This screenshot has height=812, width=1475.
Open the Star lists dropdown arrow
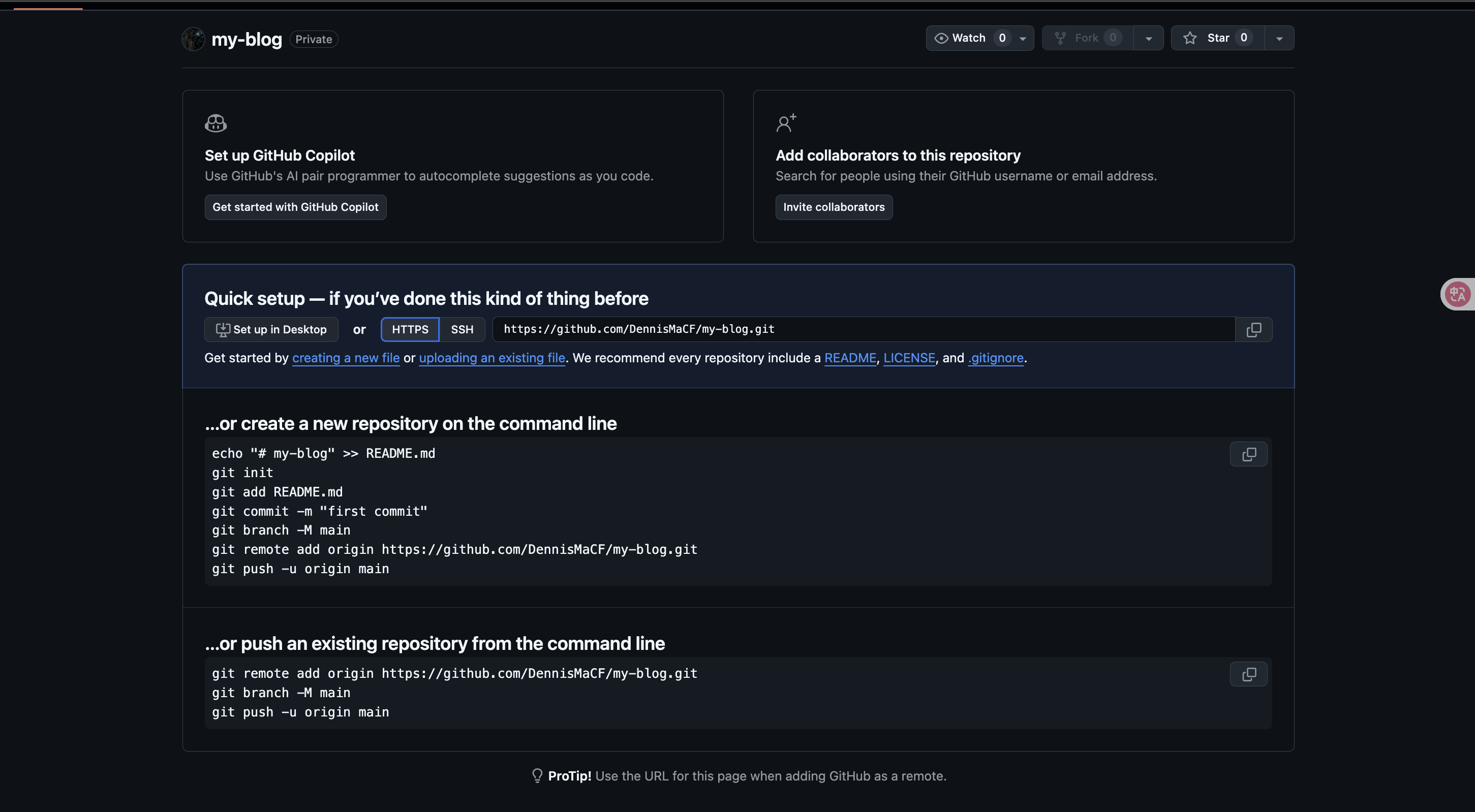1279,39
